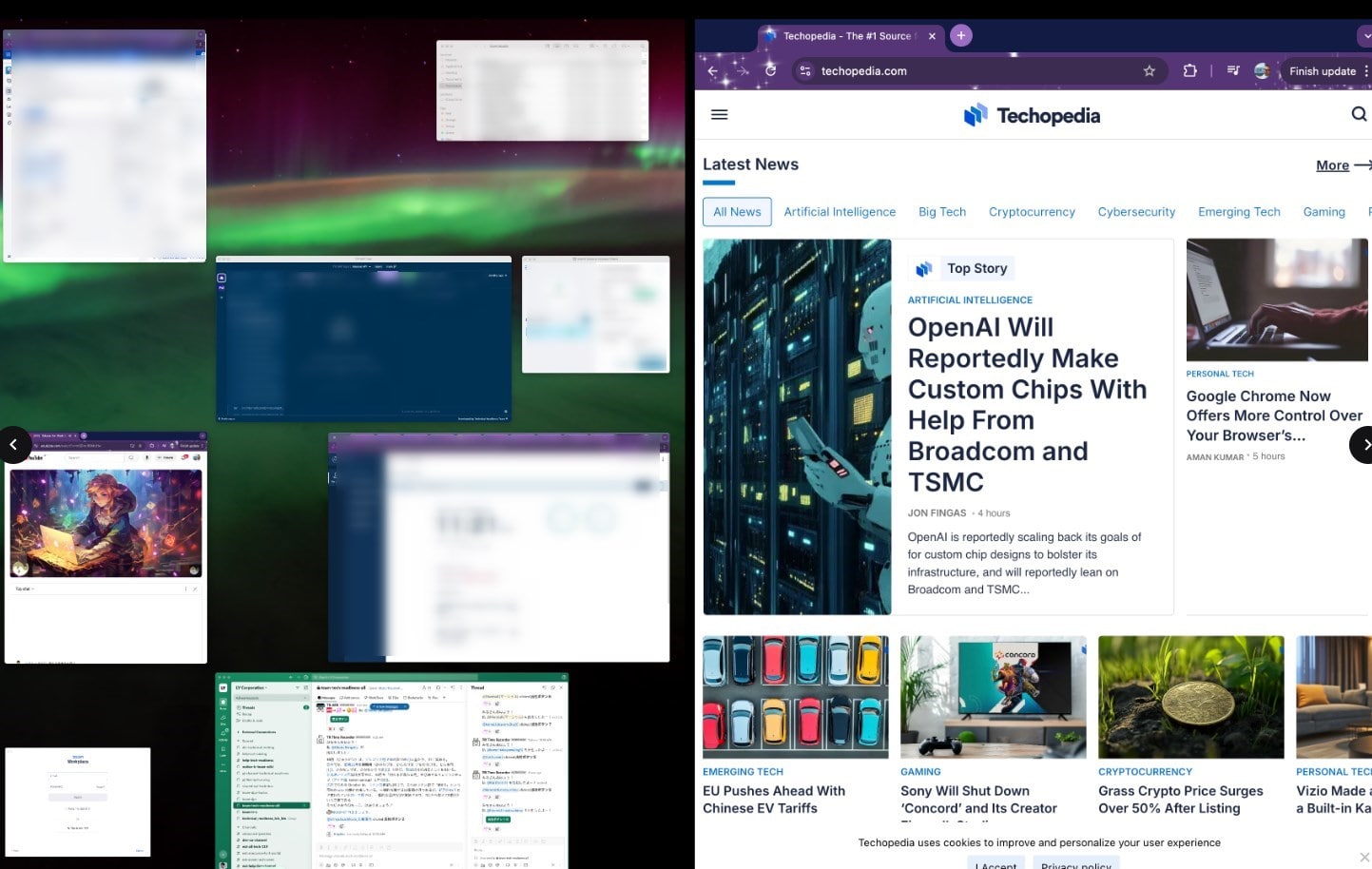Image resolution: width=1372 pixels, height=869 pixels.
Task: Open Grass Crypto Price Surges article
Action: 1181,800
